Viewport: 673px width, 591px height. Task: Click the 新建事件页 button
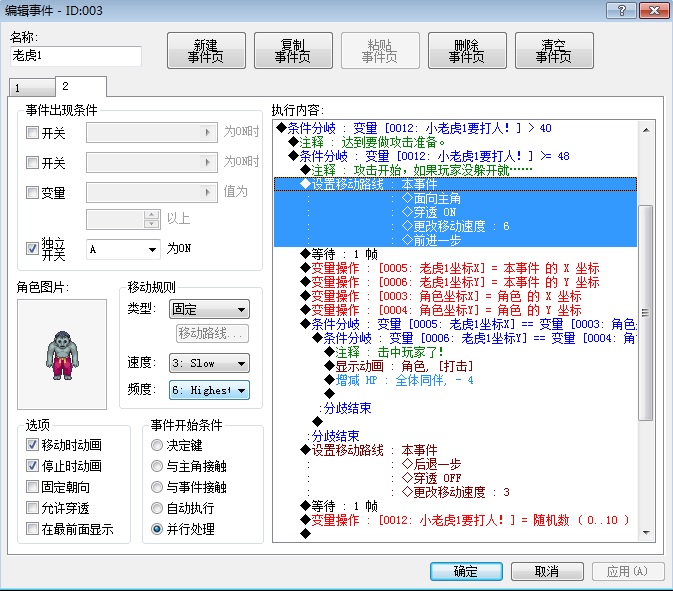(206, 51)
